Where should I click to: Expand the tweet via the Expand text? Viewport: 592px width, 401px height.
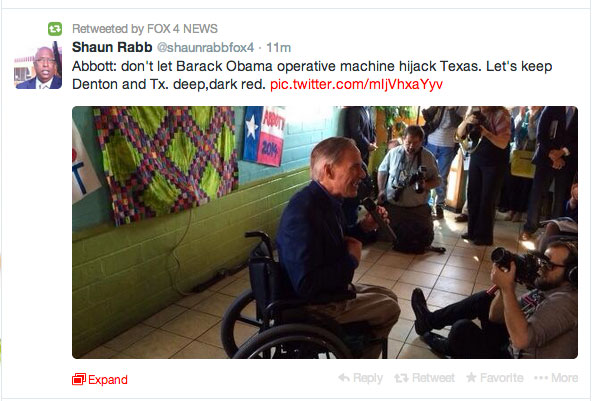[x=108, y=379]
